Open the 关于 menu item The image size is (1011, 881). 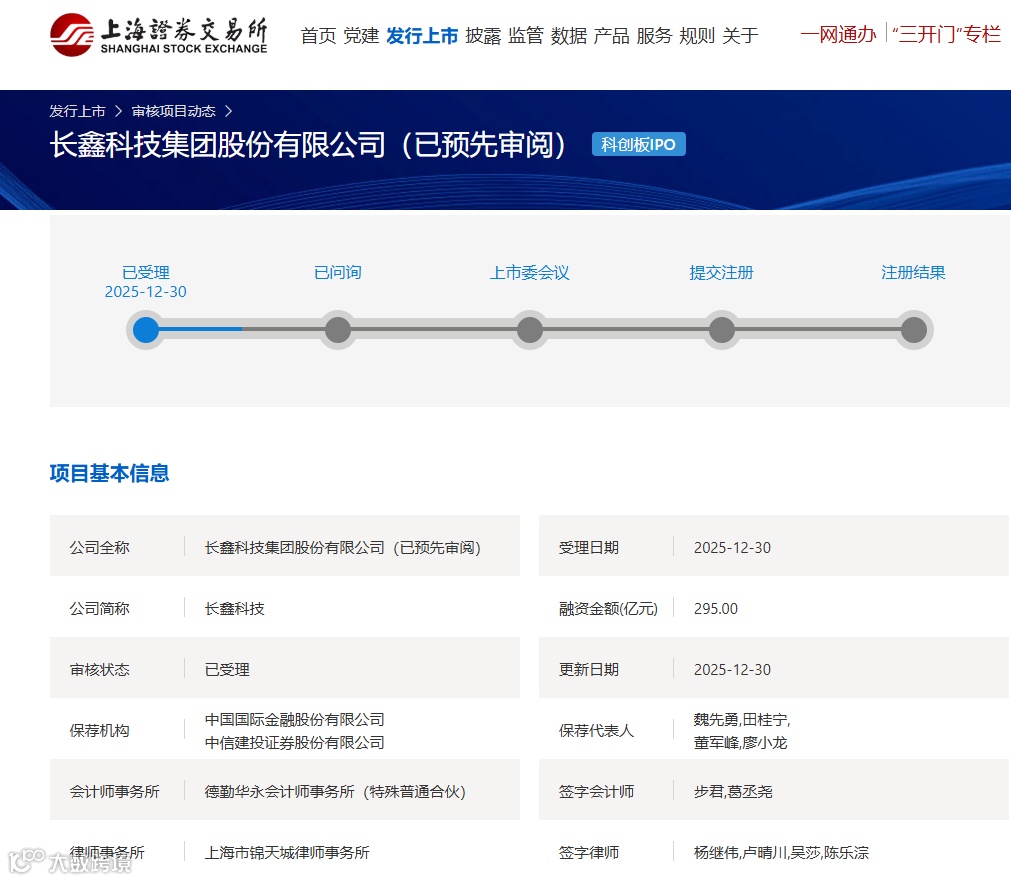click(x=740, y=35)
